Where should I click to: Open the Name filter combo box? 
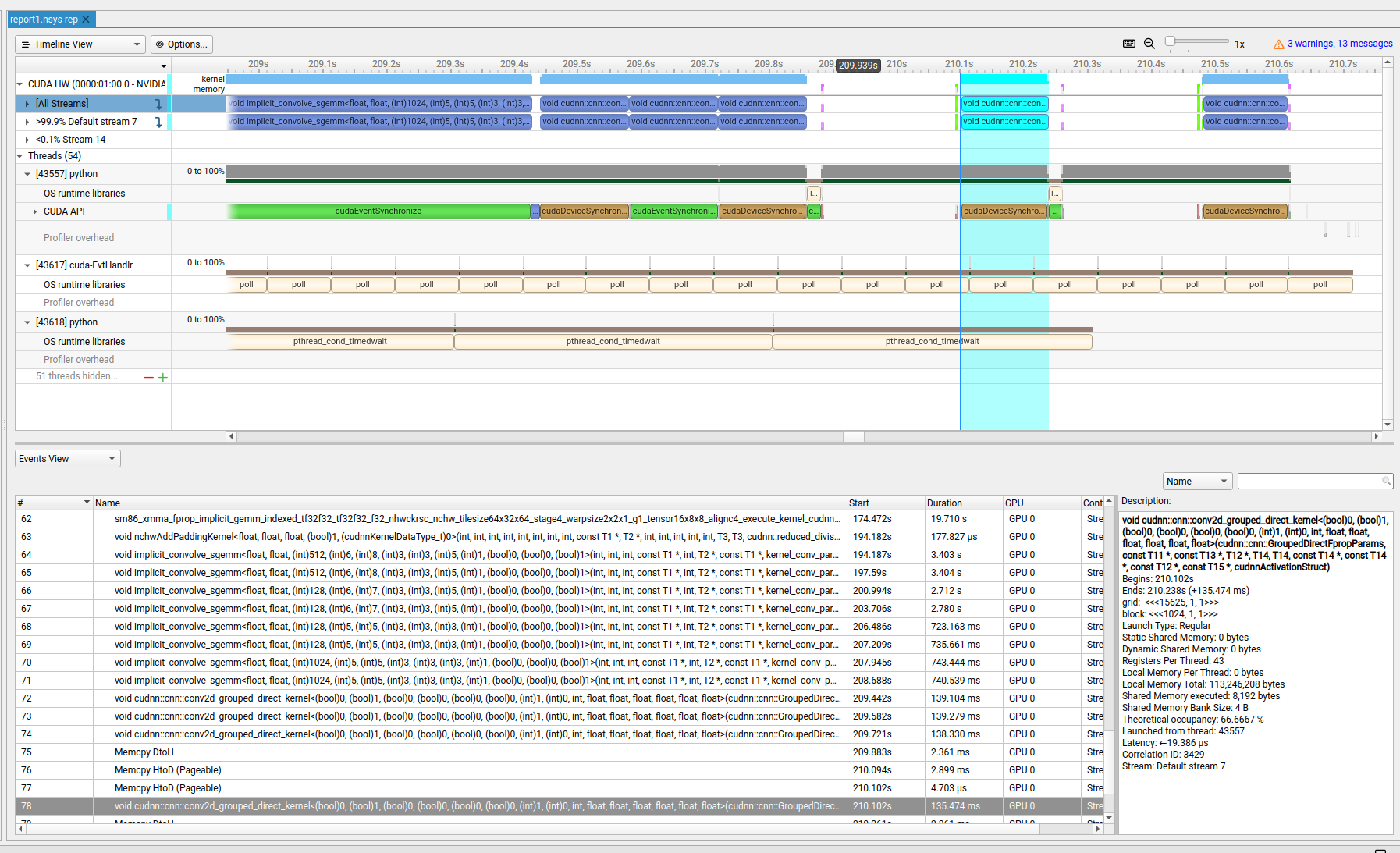1197,482
